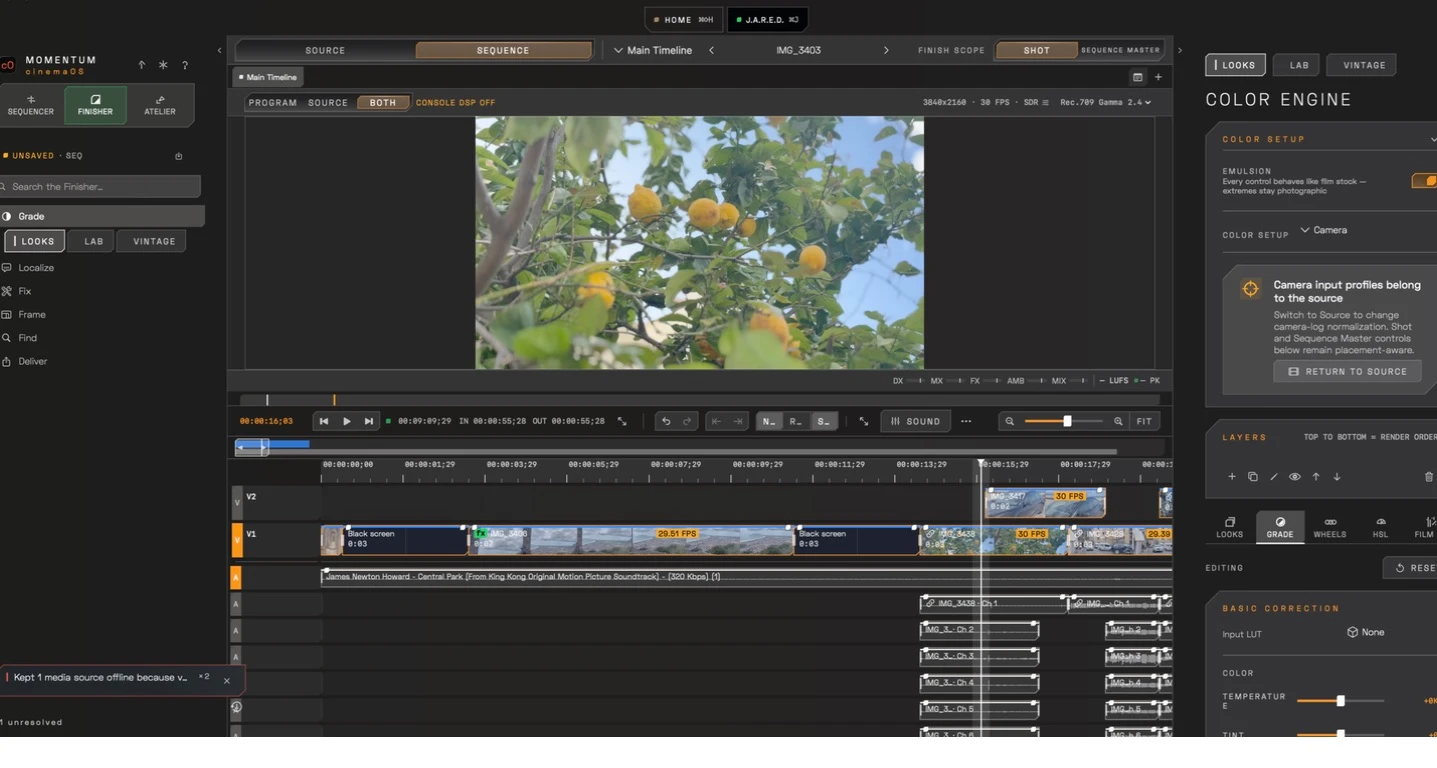Toggle the R_ mode button in the transport

coord(796,422)
